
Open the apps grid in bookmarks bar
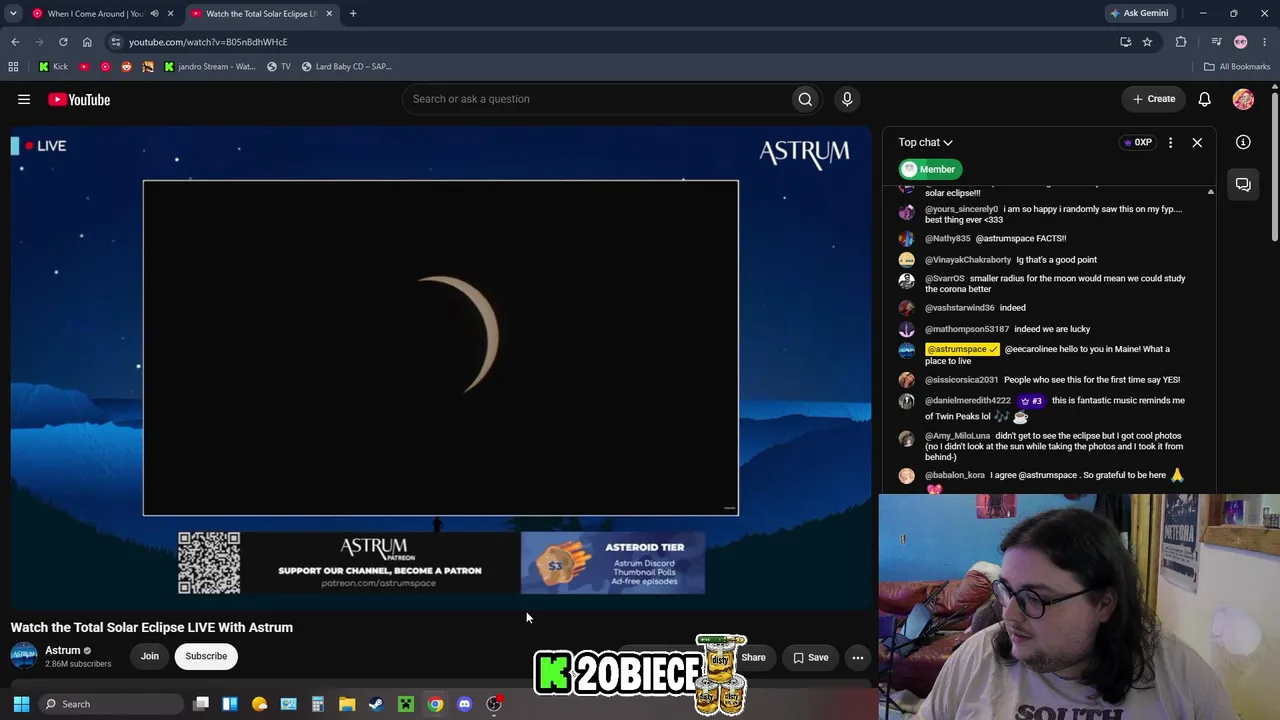click(x=13, y=66)
